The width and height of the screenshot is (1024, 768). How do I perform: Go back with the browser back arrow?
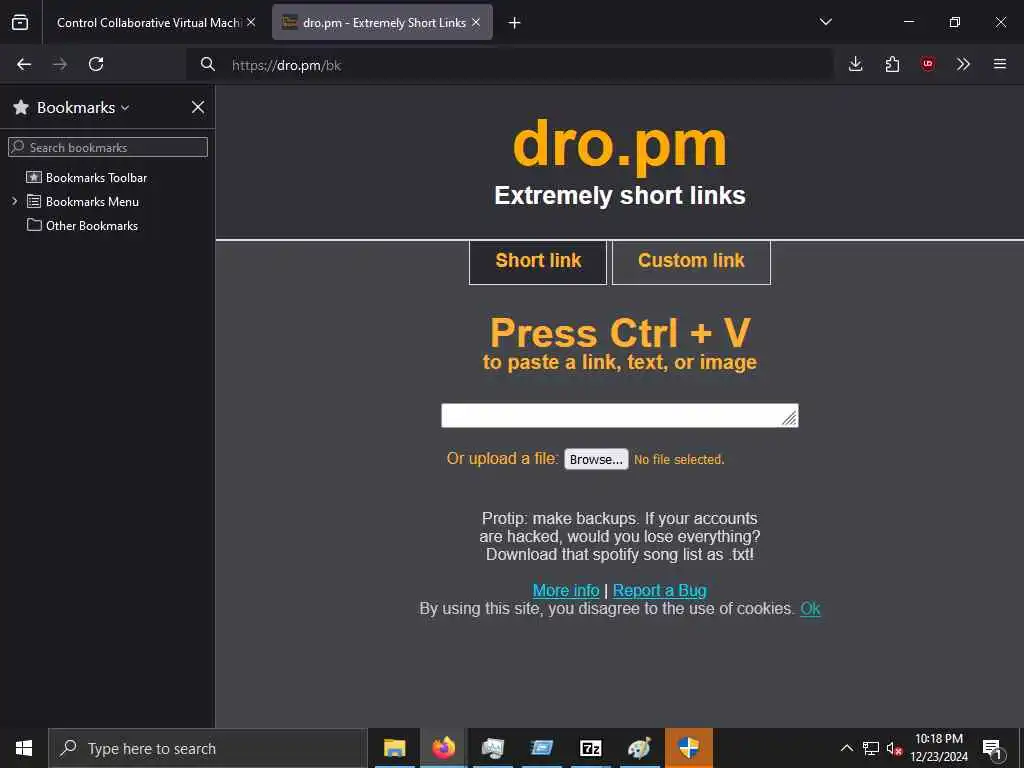pyautogui.click(x=24, y=64)
